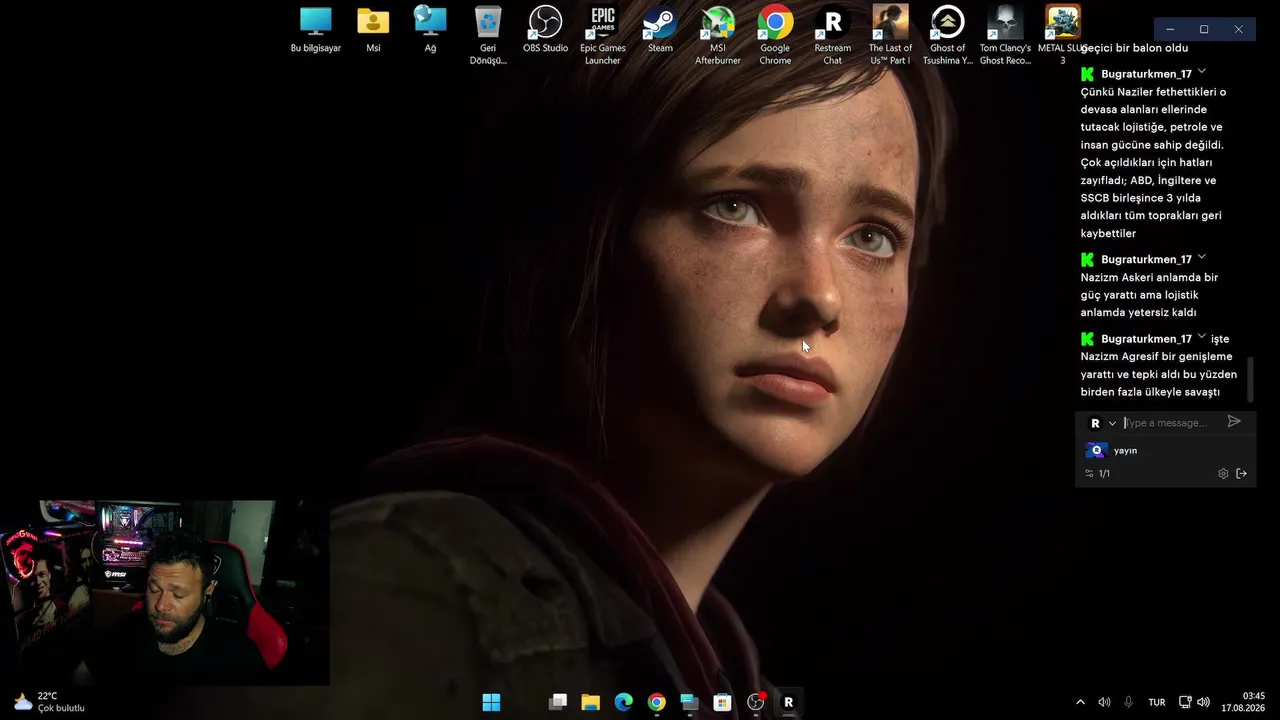Open network settings from system tray
The image size is (1280, 720).
[x=1185, y=702]
